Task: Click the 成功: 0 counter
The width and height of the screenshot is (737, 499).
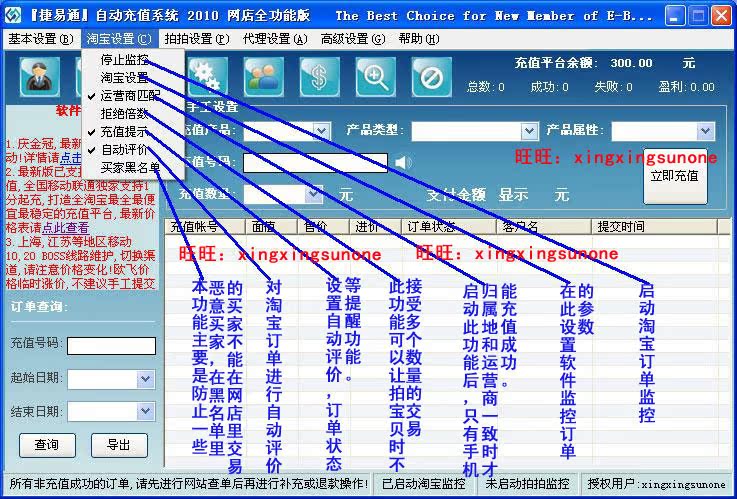Action: (549, 87)
